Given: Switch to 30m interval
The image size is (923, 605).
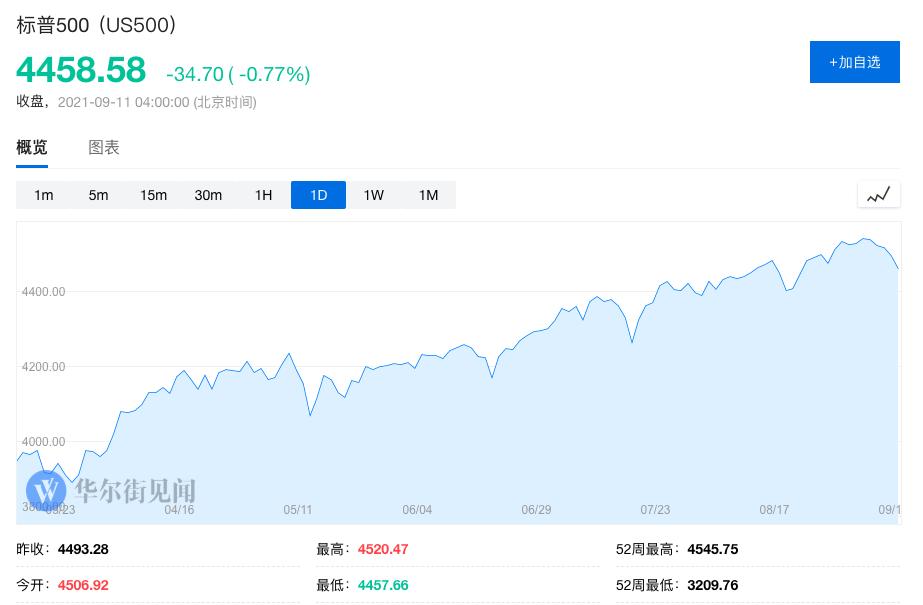Looking at the screenshot, I should tap(208, 195).
